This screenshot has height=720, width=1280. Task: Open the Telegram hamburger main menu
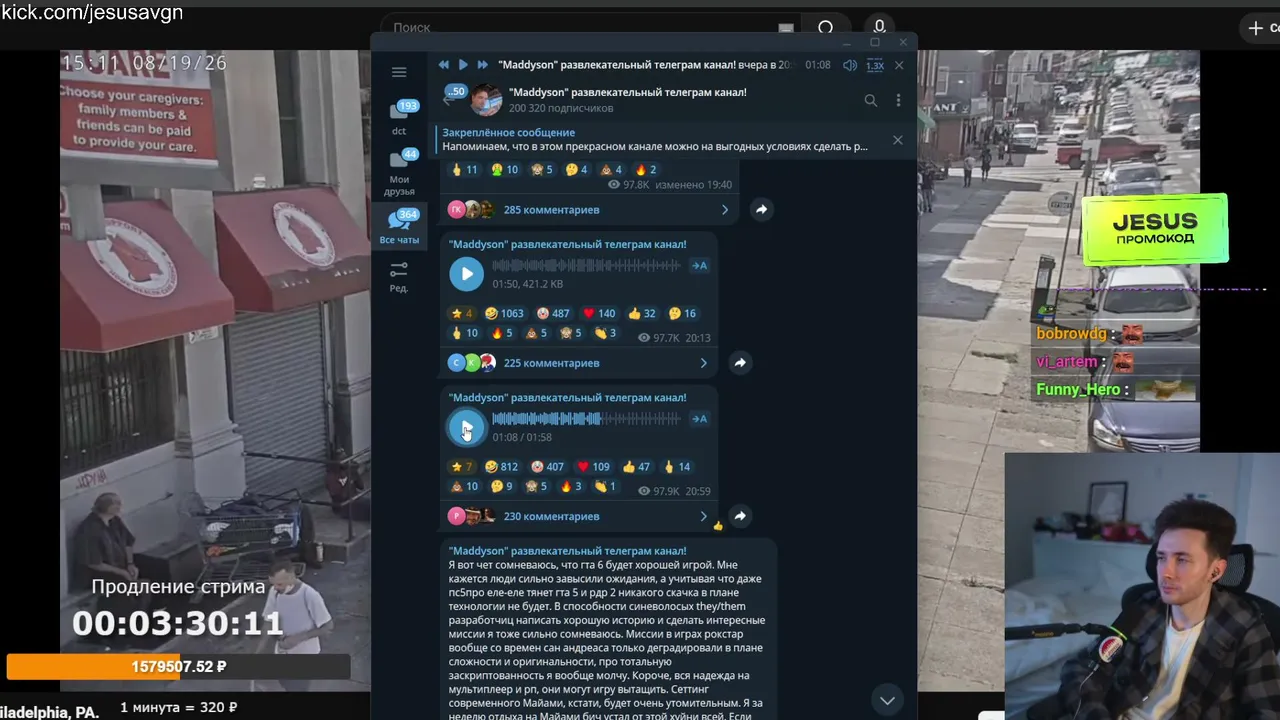tap(399, 72)
